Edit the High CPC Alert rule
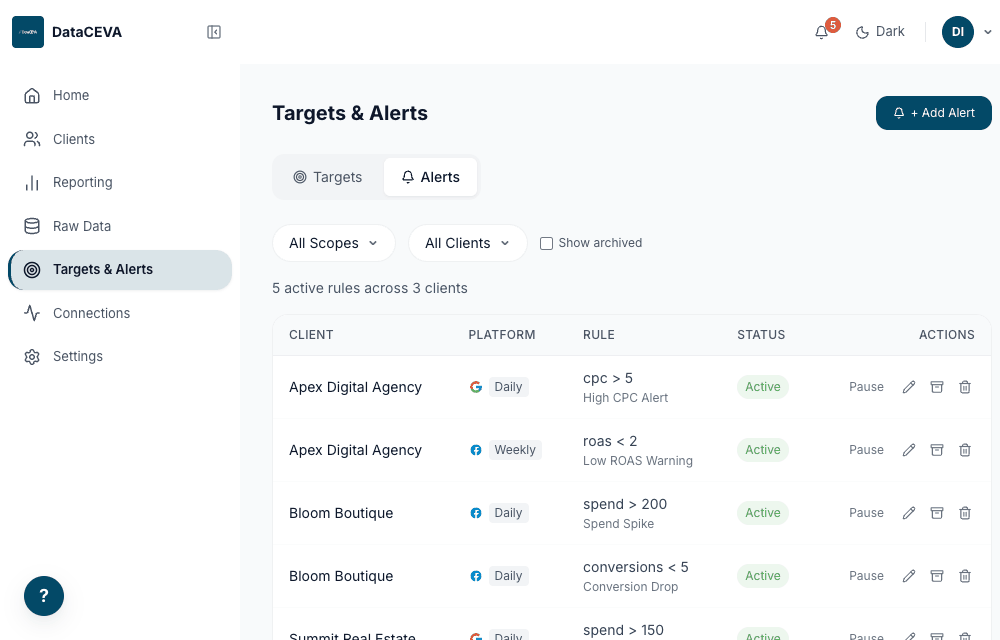 coord(909,387)
